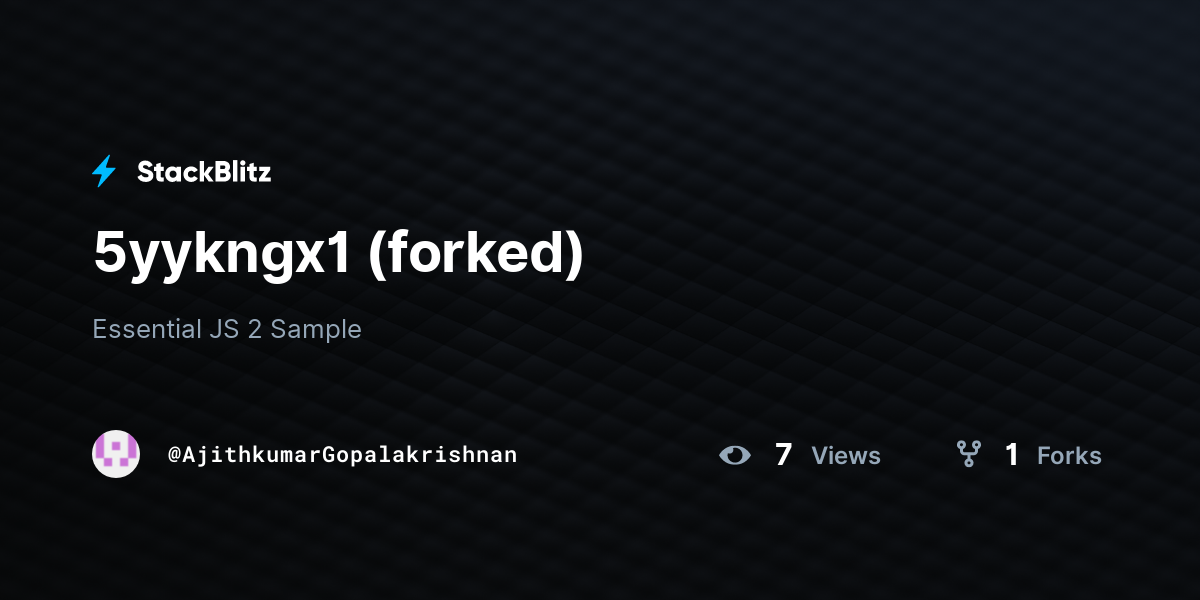
Task: Select the number 1 fork count
Action: (x=1012, y=455)
